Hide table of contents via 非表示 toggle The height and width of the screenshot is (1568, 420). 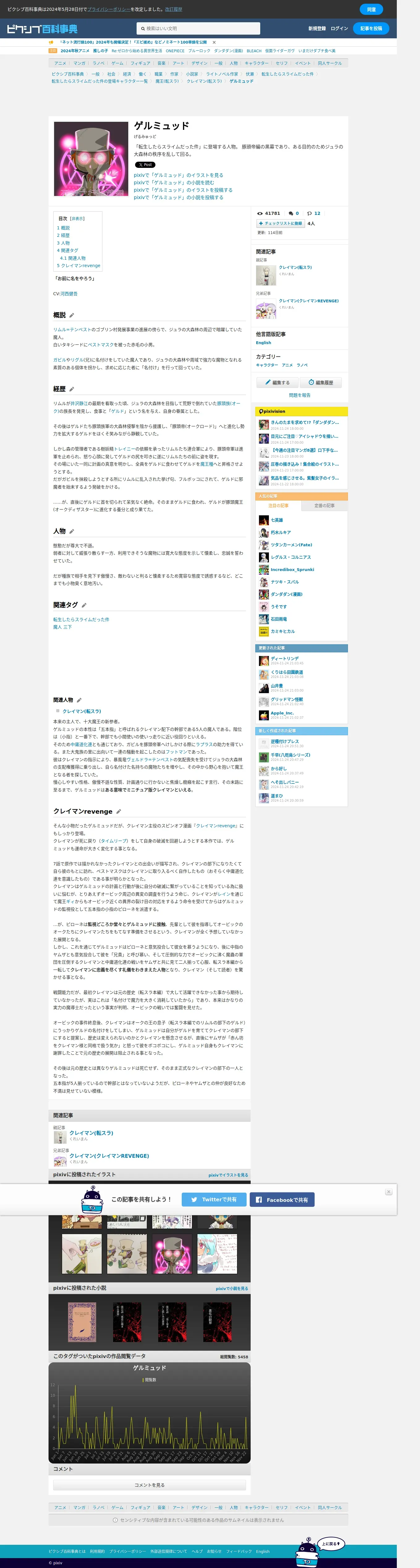[x=77, y=219]
